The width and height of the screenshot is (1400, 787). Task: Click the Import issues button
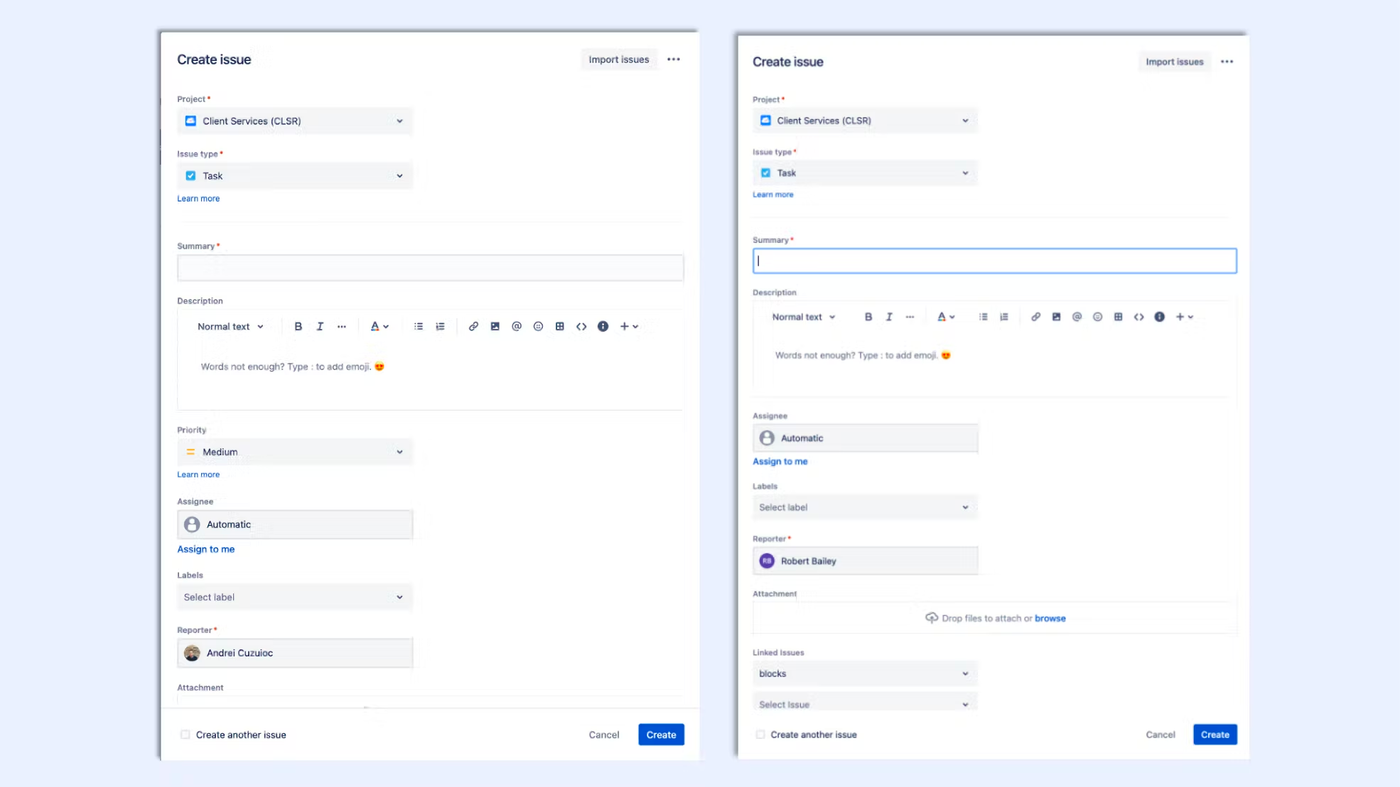(618, 59)
